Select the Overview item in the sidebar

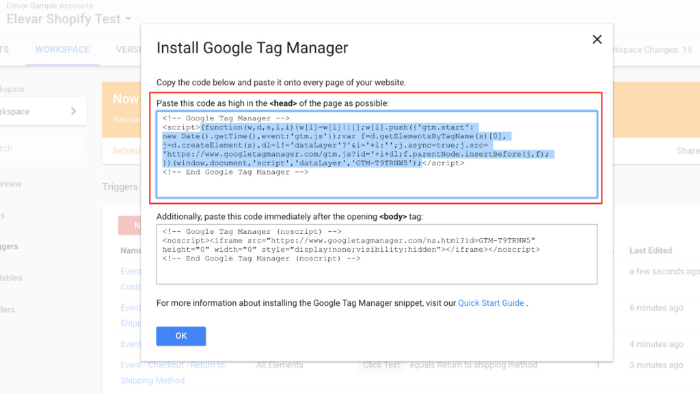click(x=11, y=184)
